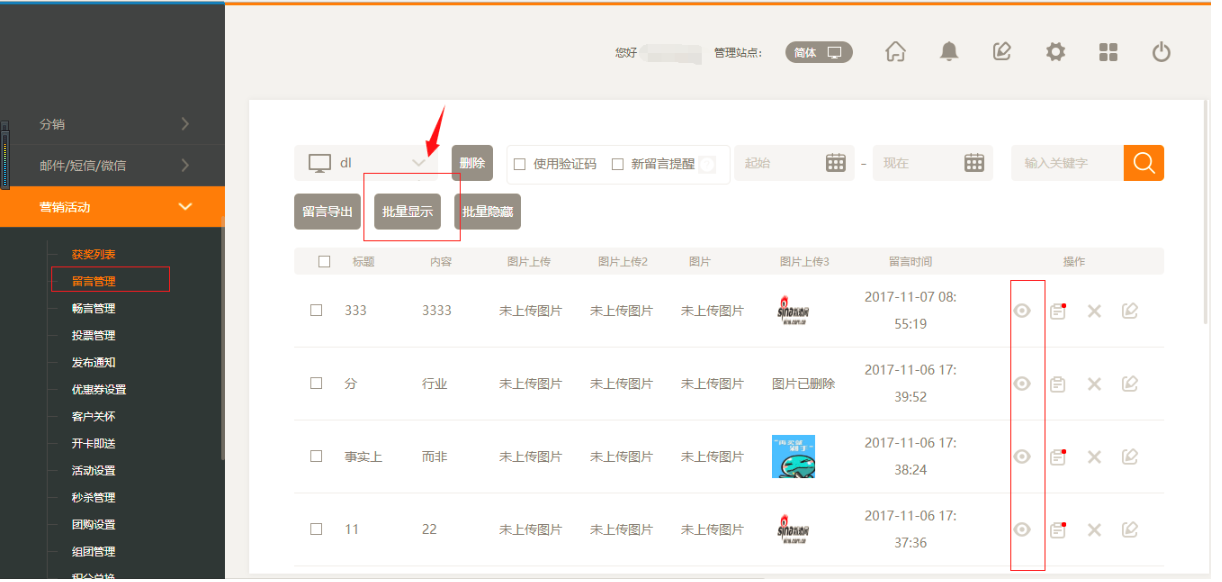Screen dimensions: 1222x582
Task: Click the 留言导出 button
Action: pos(328,212)
